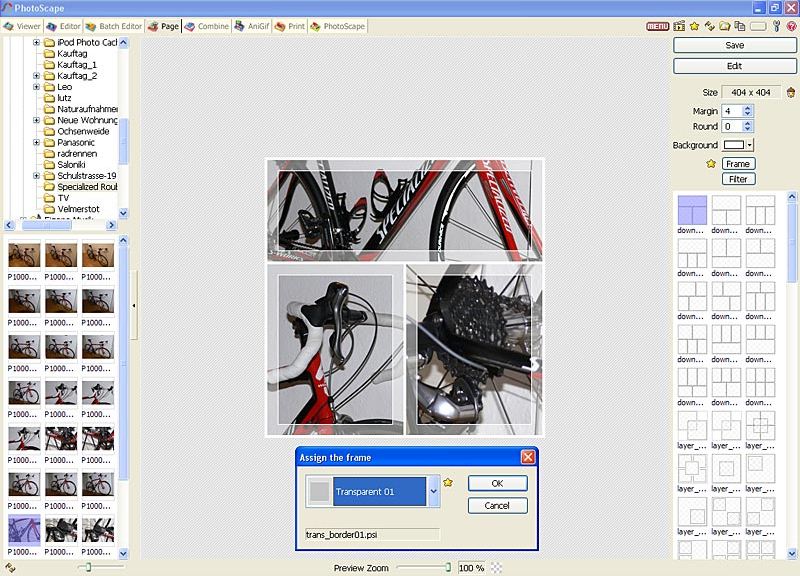Click the Edit button

(735, 66)
